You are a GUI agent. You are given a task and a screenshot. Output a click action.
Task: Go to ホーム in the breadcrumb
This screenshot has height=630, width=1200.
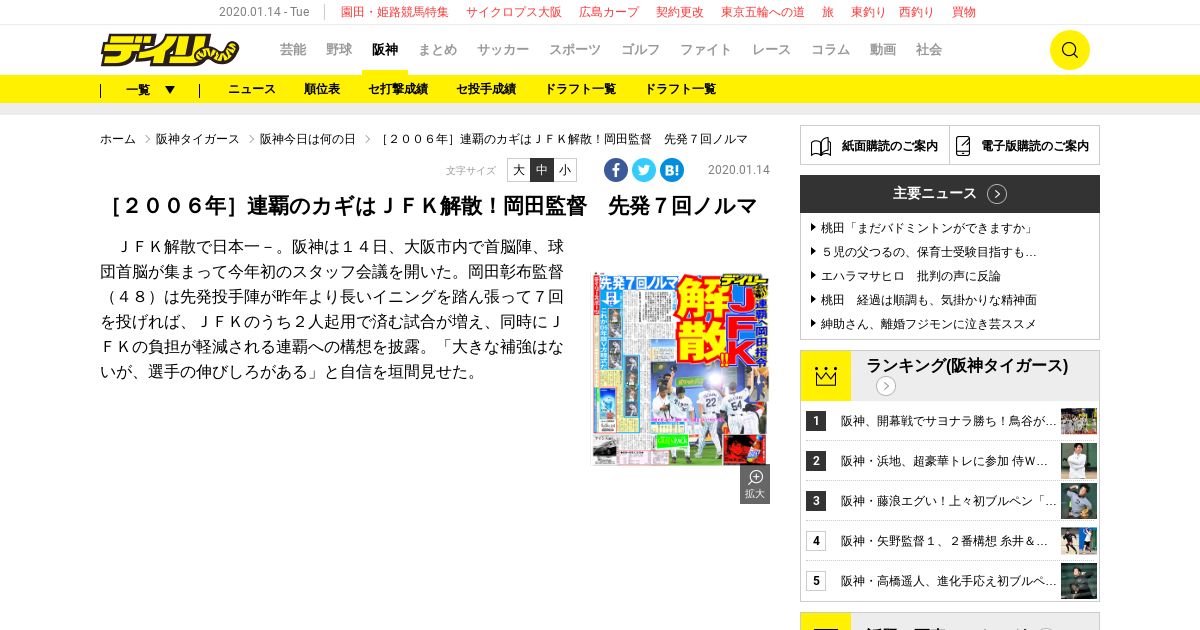pyautogui.click(x=118, y=139)
